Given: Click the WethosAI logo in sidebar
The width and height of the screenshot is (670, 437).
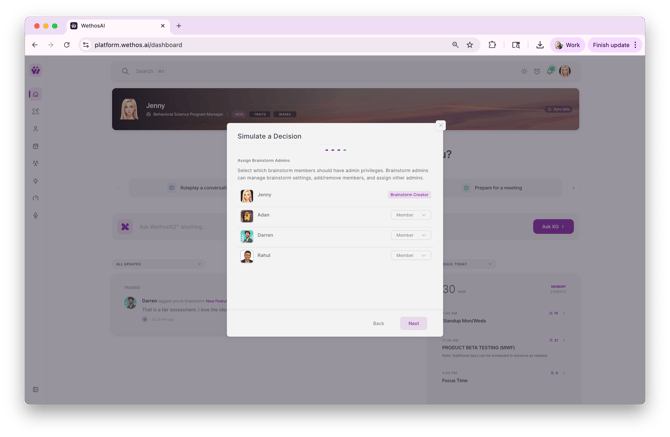Looking at the screenshot, I should coord(36,71).
